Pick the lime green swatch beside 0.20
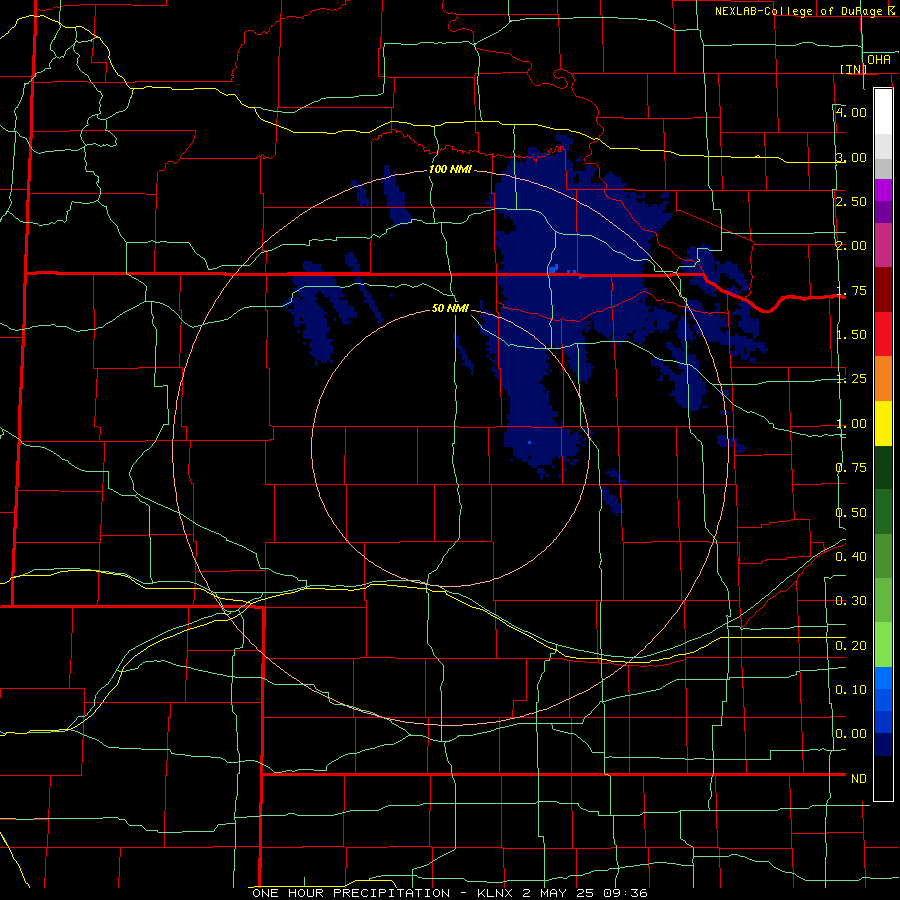900x900 pixels. pyautogui.click(x=883, y=645)
